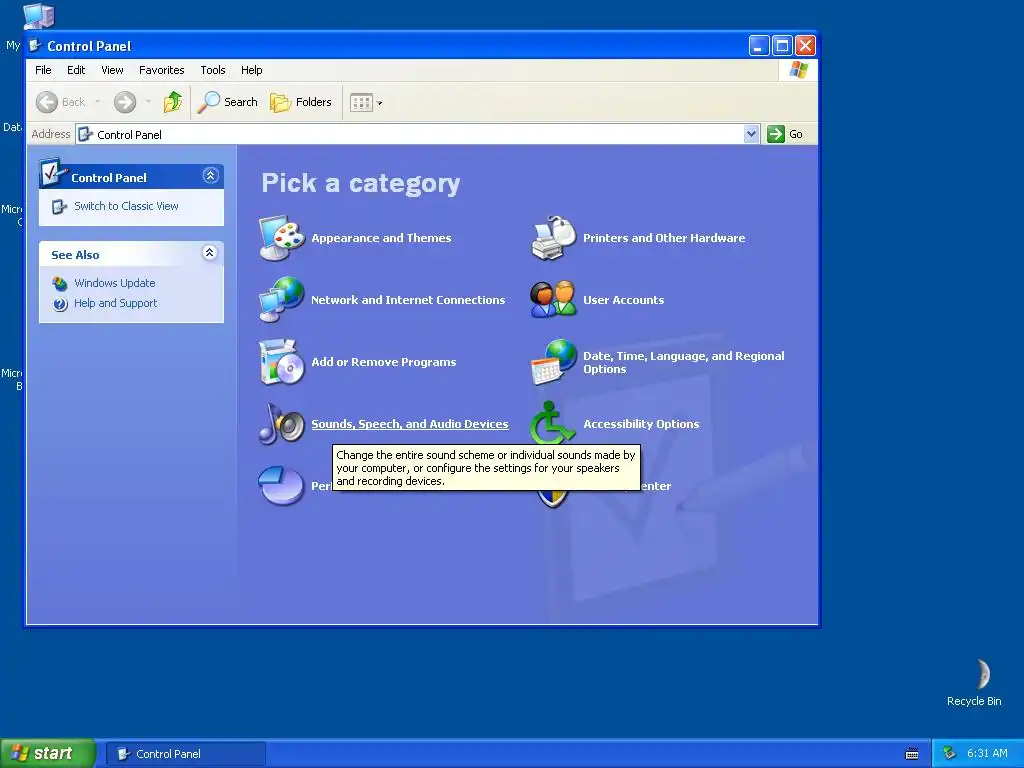1024x768 pixels.
Task: Open the Accessibility Options wheelchair icon
Action: 552,422
